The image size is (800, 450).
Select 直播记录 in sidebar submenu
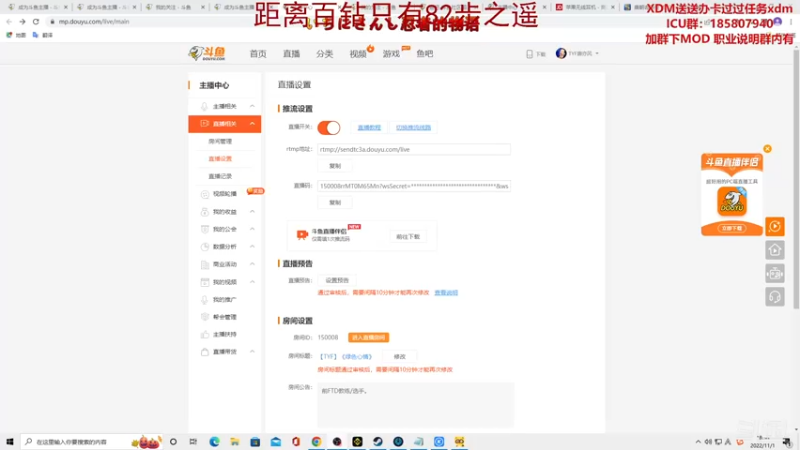click(220, 176)
